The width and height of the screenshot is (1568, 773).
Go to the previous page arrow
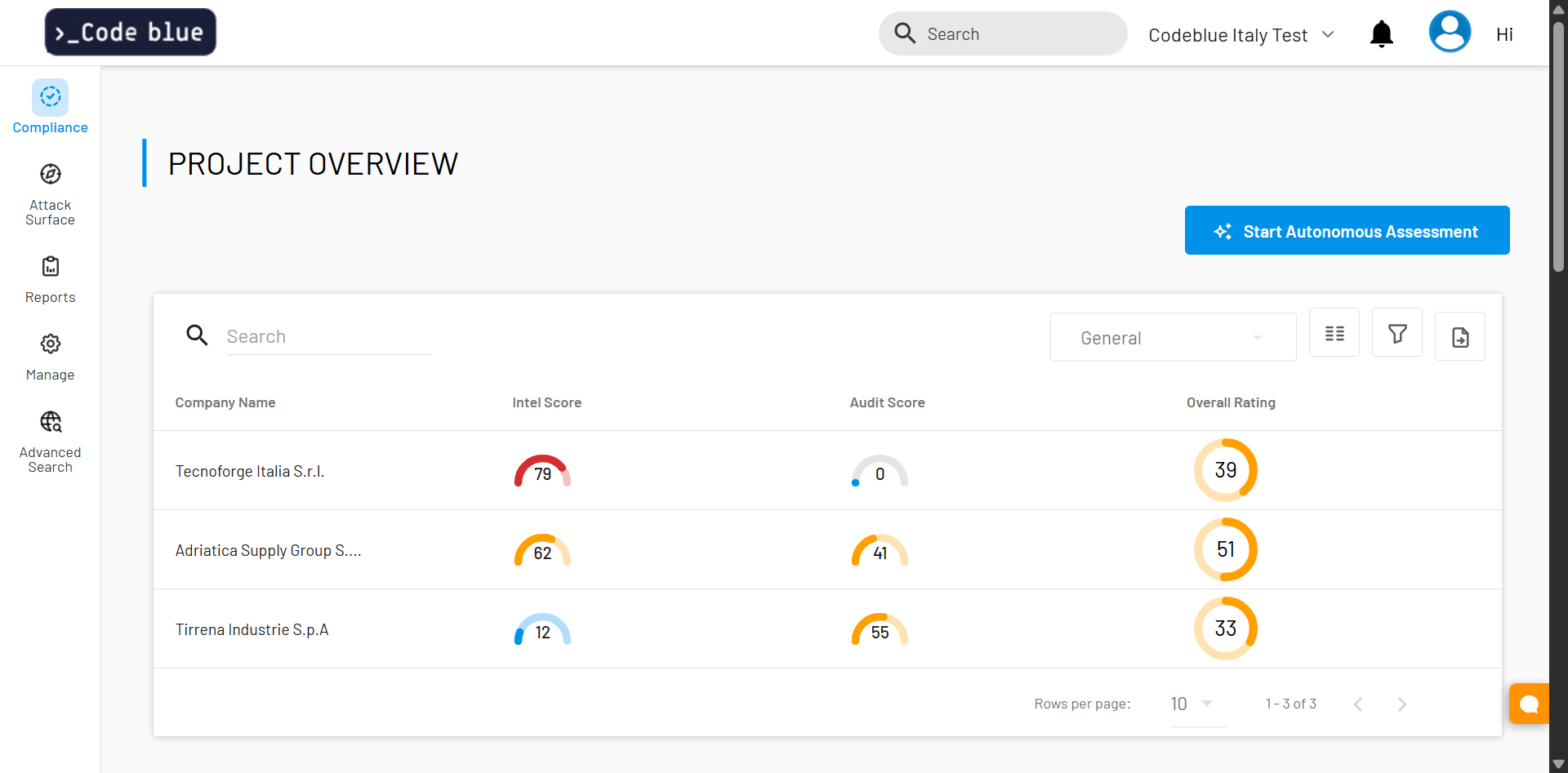tap(1357, 704)
